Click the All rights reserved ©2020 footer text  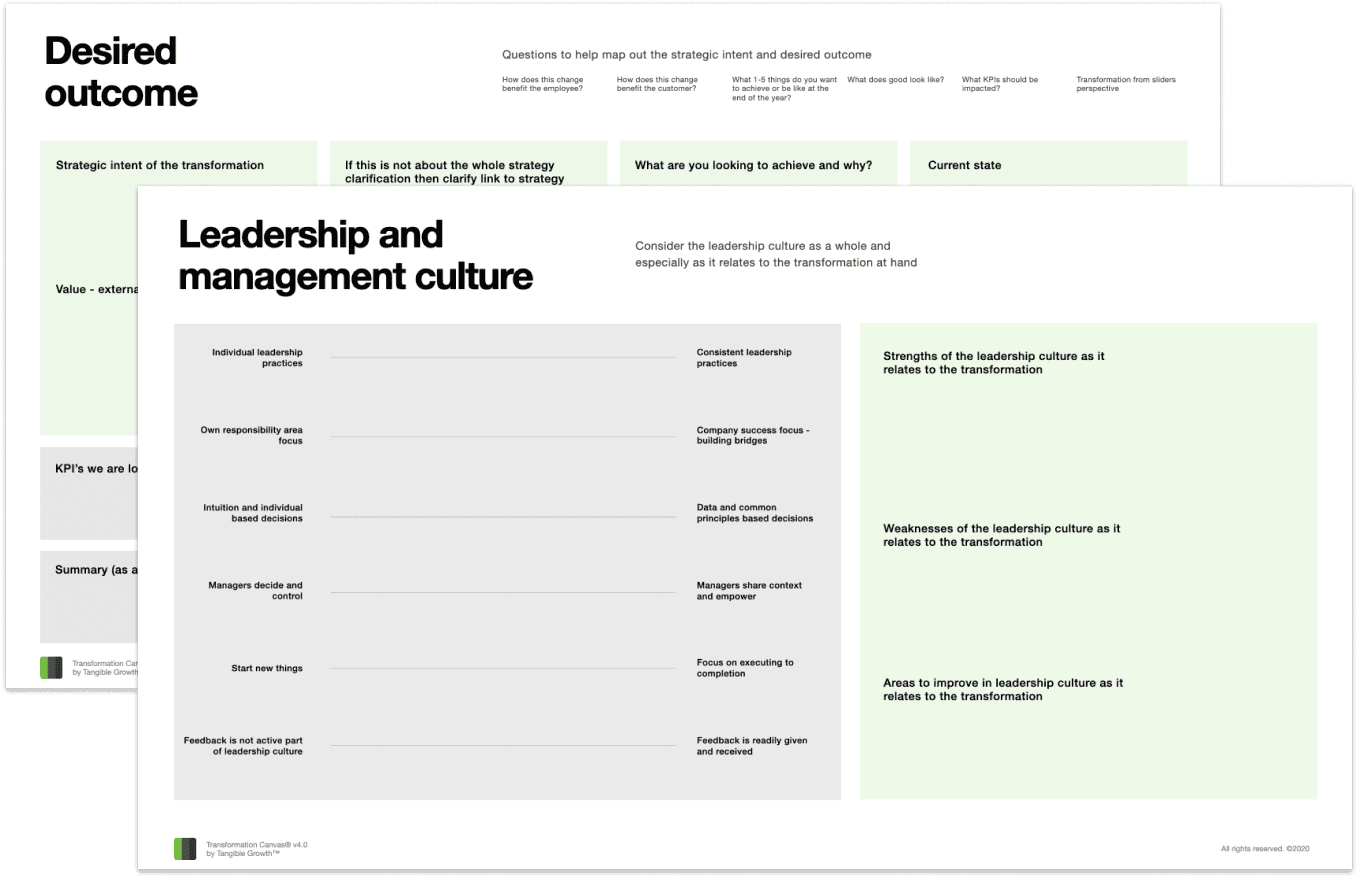[x=1264, y=849]
